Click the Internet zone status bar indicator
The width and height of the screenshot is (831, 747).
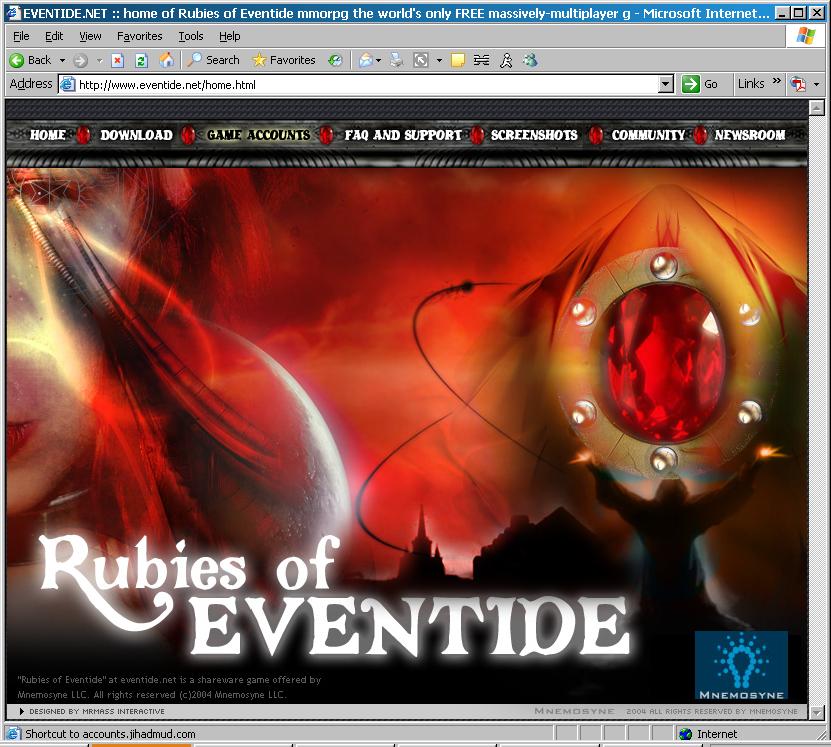pyautogui.click(x=709, y=734)
